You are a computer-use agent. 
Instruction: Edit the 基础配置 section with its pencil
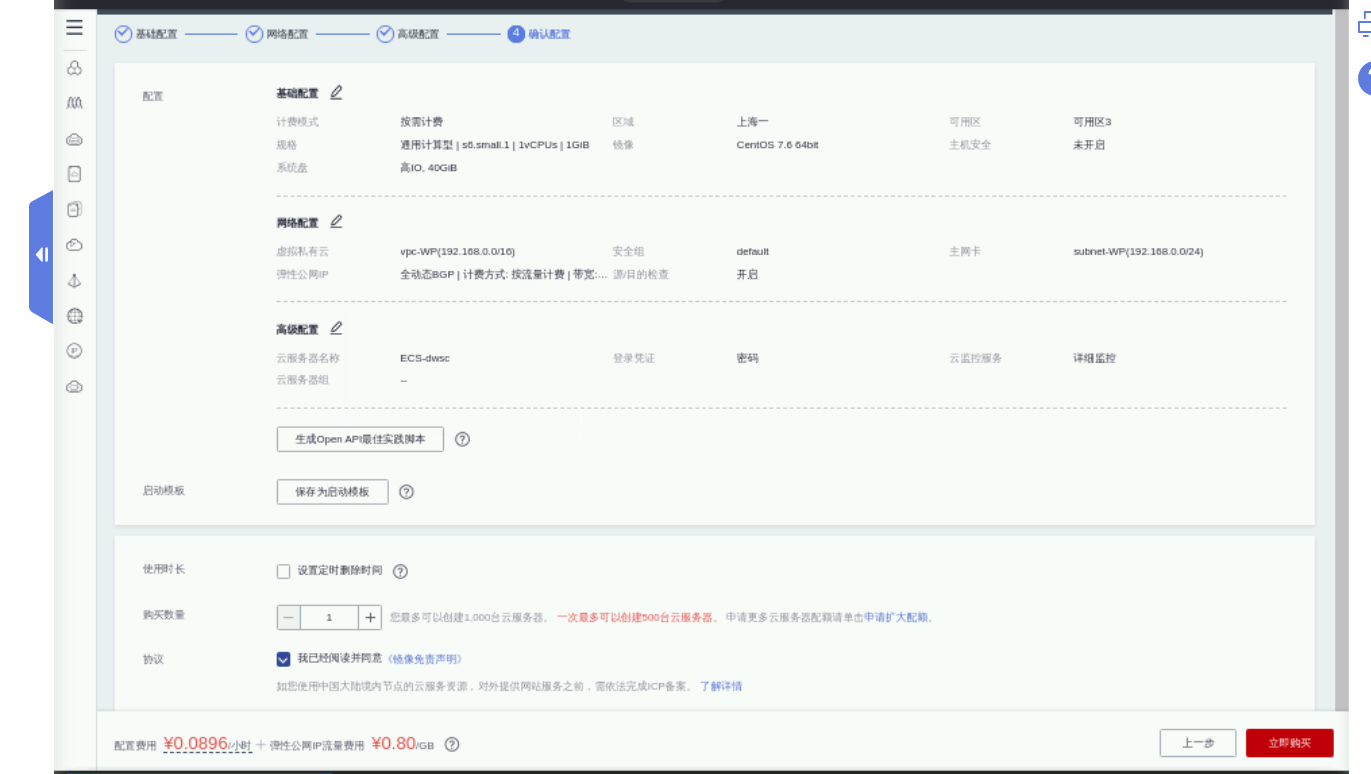click(x=336, y=92)
